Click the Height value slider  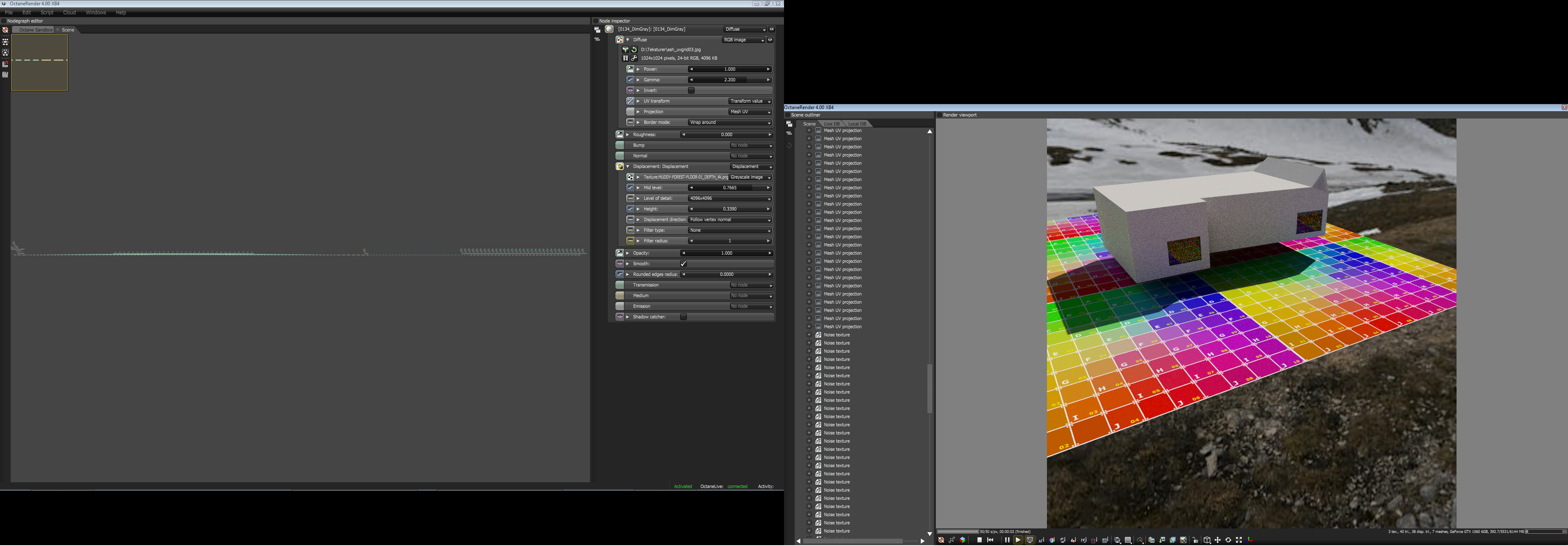coord(729,209)
